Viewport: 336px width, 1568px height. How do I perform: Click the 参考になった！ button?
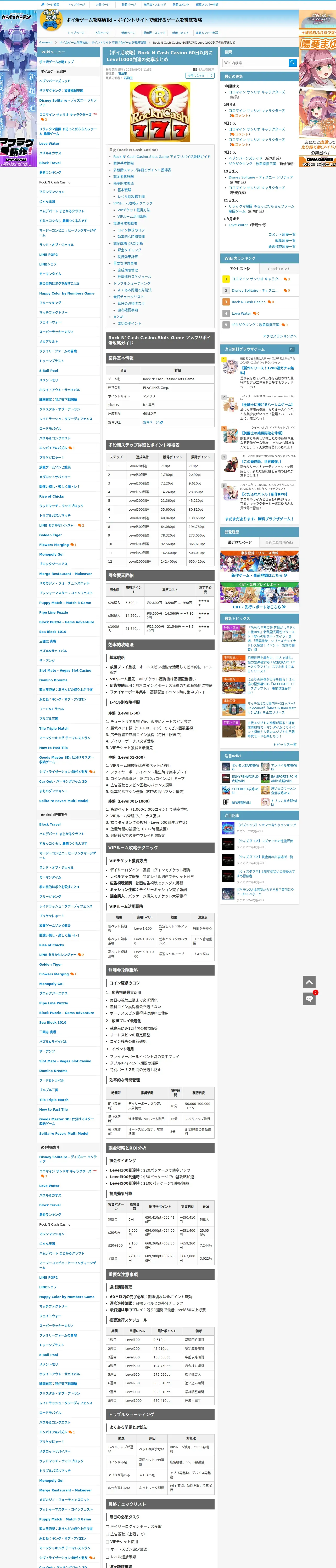pos(200,76)
